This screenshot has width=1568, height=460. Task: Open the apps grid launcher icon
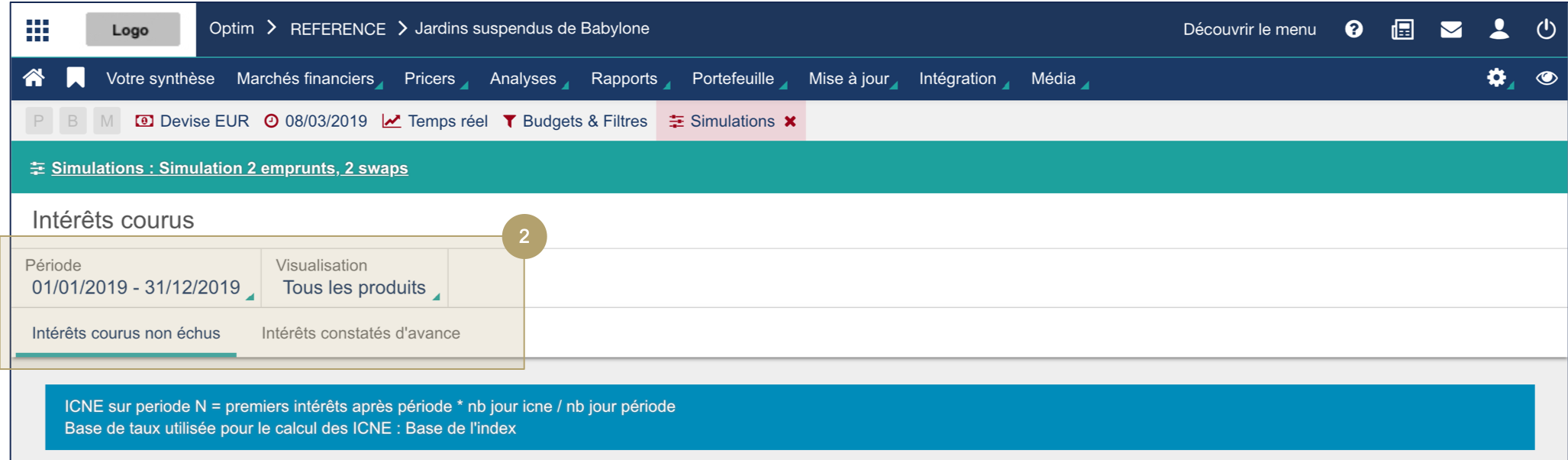pyautogui.click(x=37, y=30)
